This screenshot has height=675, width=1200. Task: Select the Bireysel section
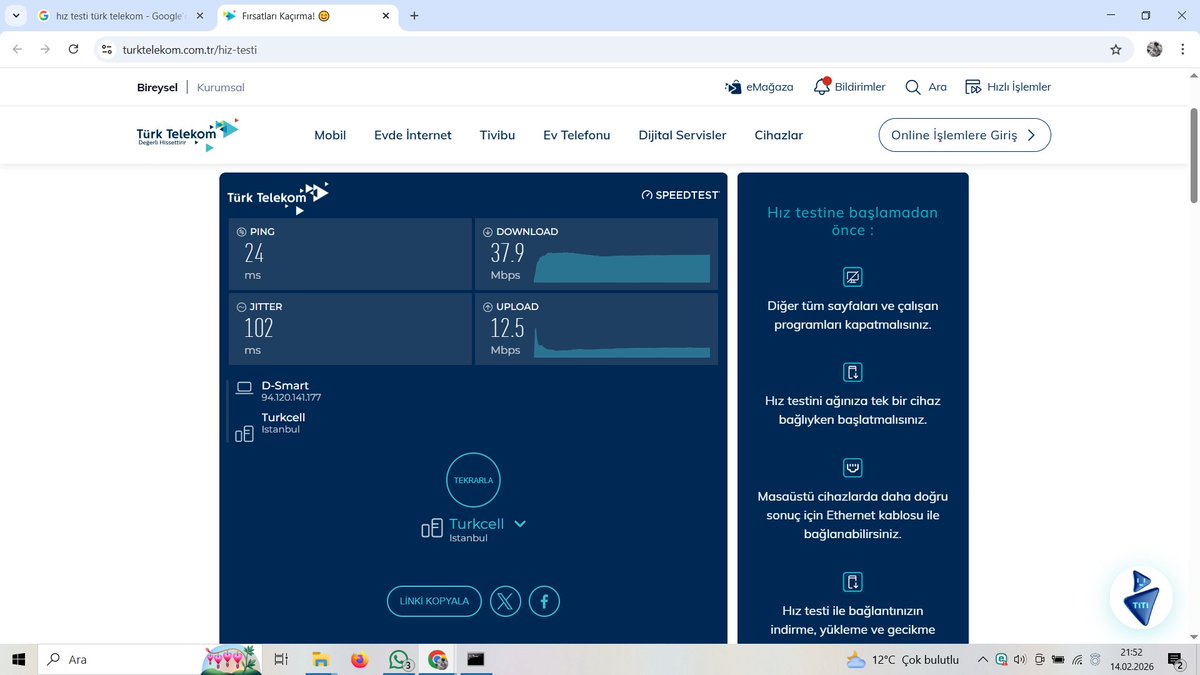pos(157,87)
